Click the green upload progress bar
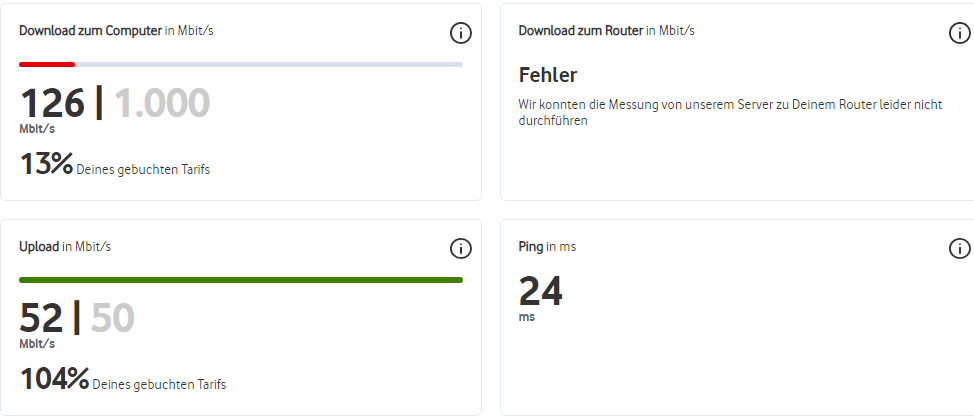 [241, 280]
